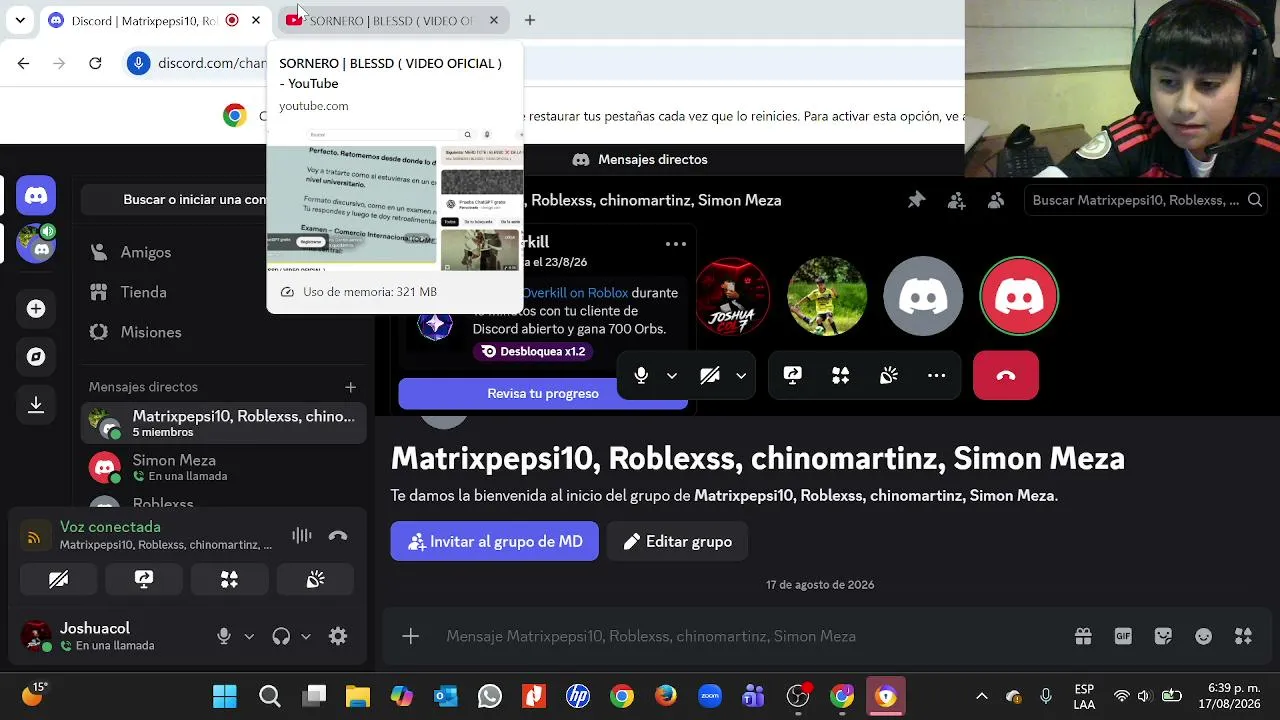Viewport: 1280px width, 720px height.
Task: Click Invitar al grupo de MD
Action: (x=494, y=541)
